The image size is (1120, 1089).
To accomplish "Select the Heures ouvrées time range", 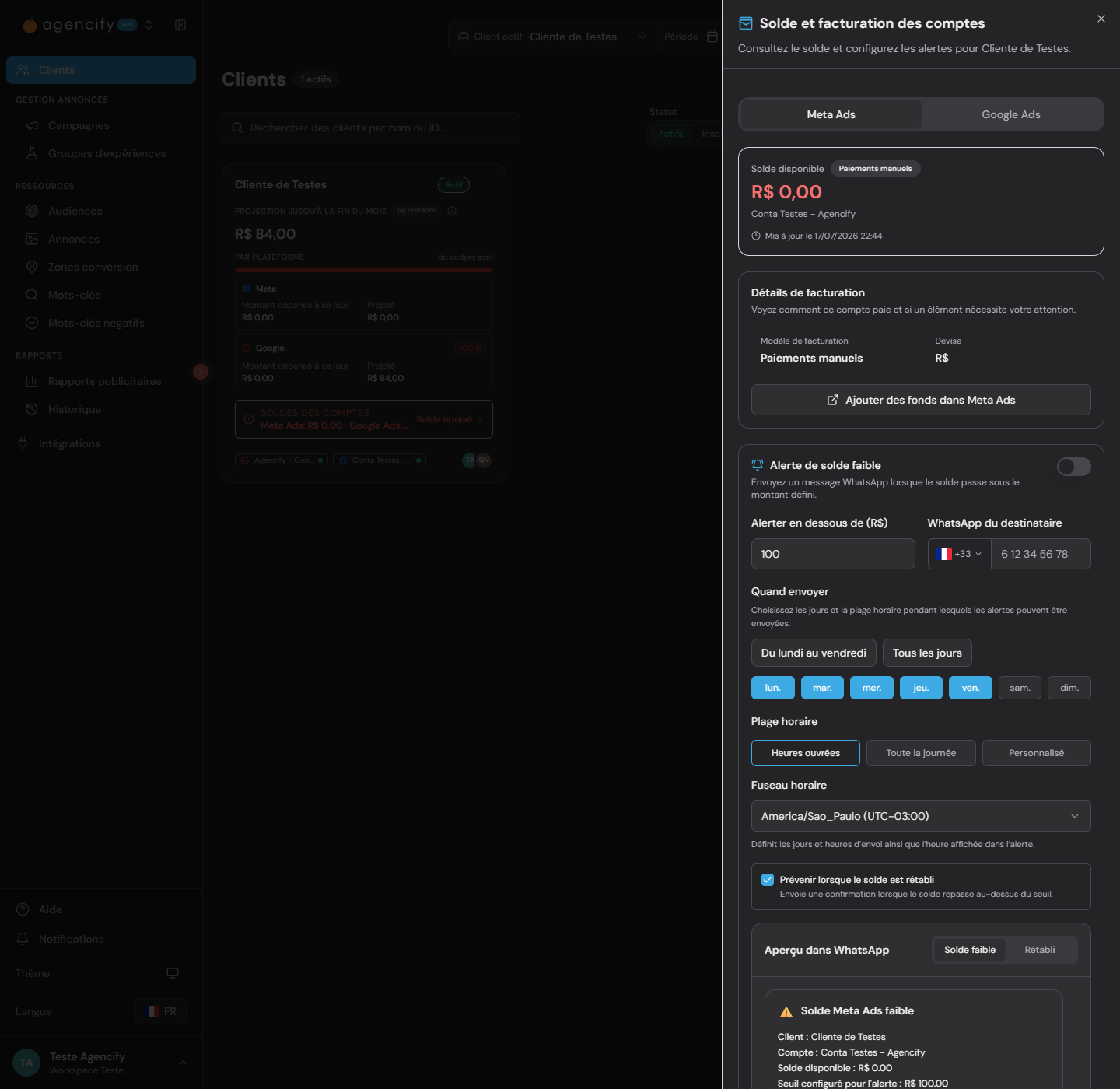I will [x=806, y=753].
